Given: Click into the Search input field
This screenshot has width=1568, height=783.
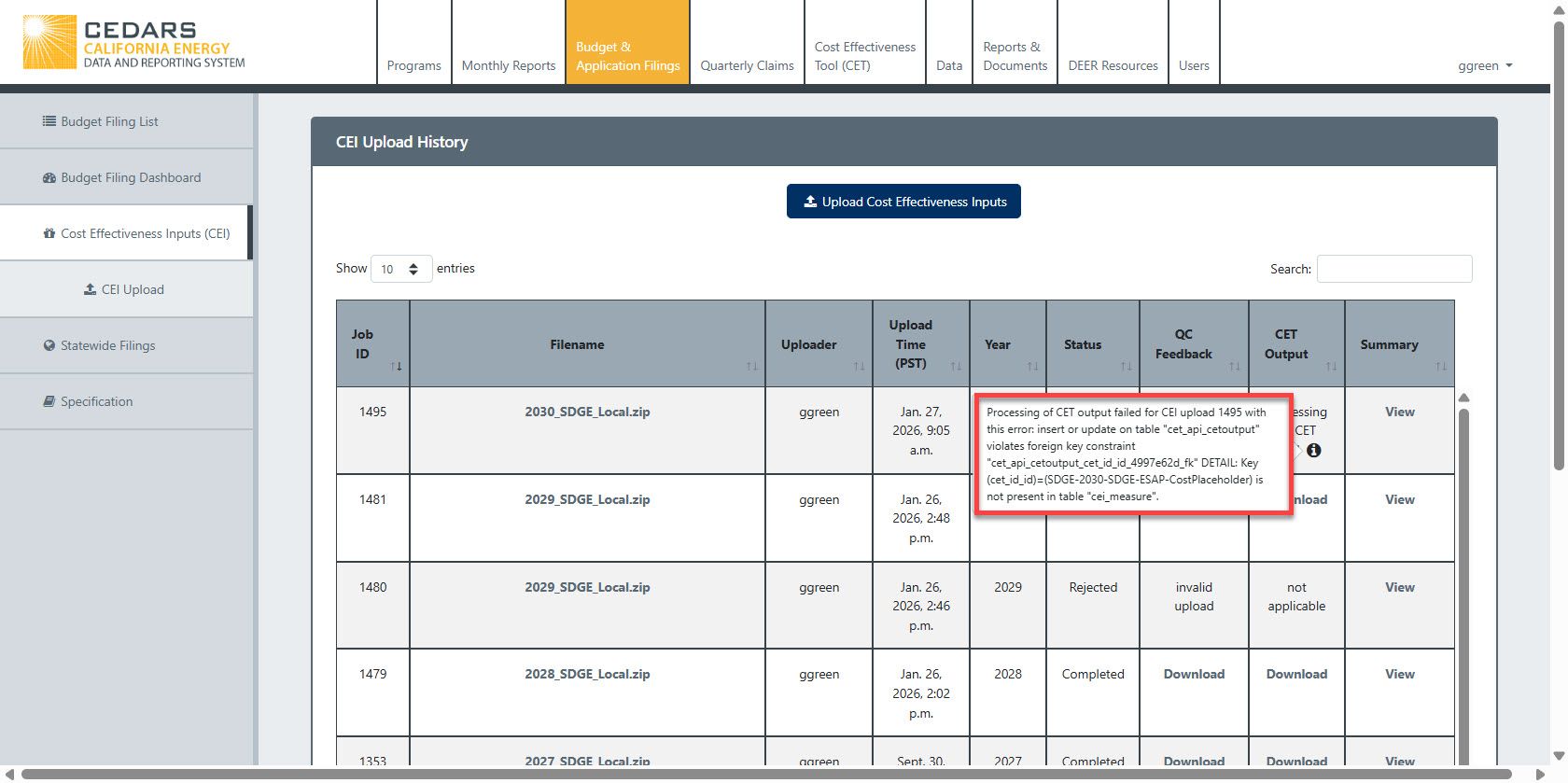Looking at the screenshot, I should pos(1393,269).
